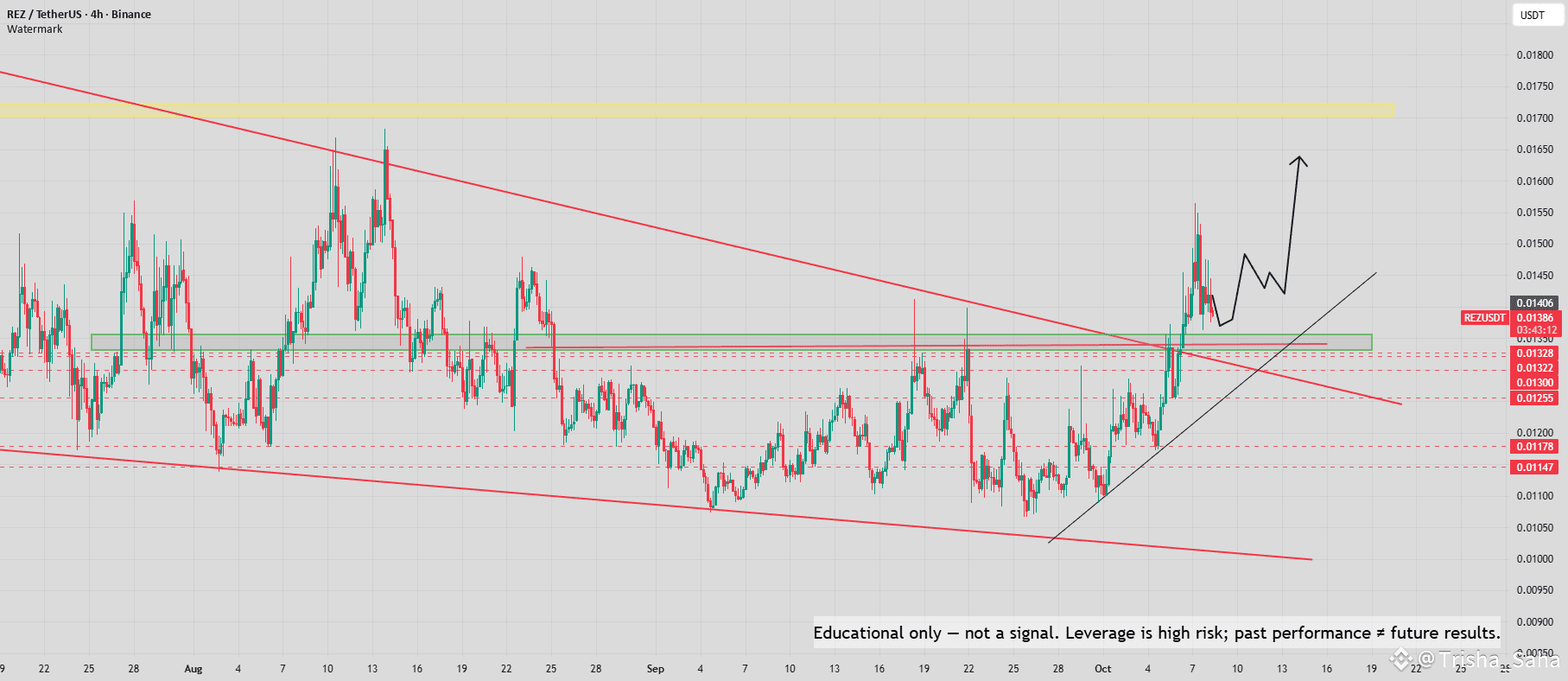Click the 03:43:12 candle countdown timer
Screen dimensions: 1568x681
coord(1535,330)
